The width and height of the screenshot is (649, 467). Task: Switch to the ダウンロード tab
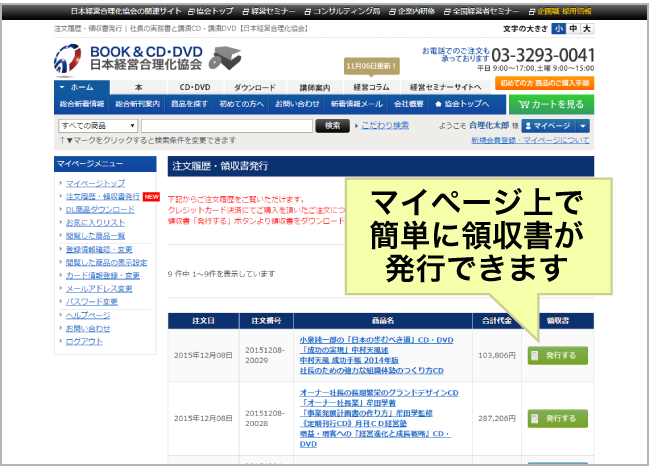pyautogui.click(x=256, y=87)
